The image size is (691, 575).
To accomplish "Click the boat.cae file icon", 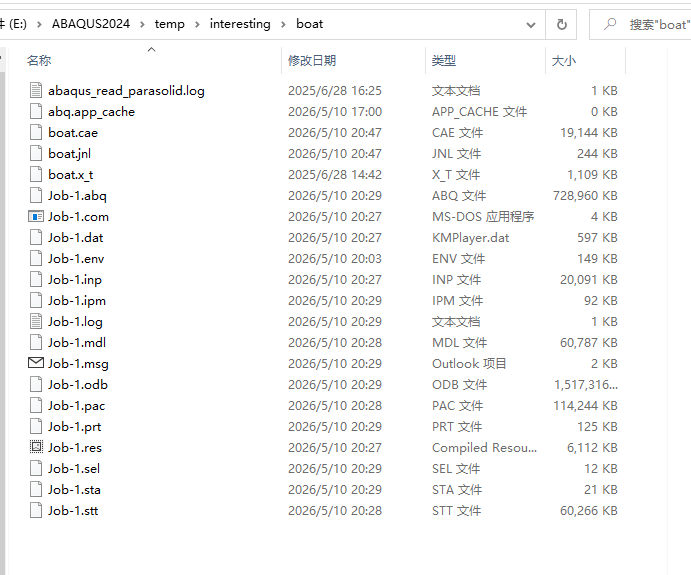I will coord(36,133).
